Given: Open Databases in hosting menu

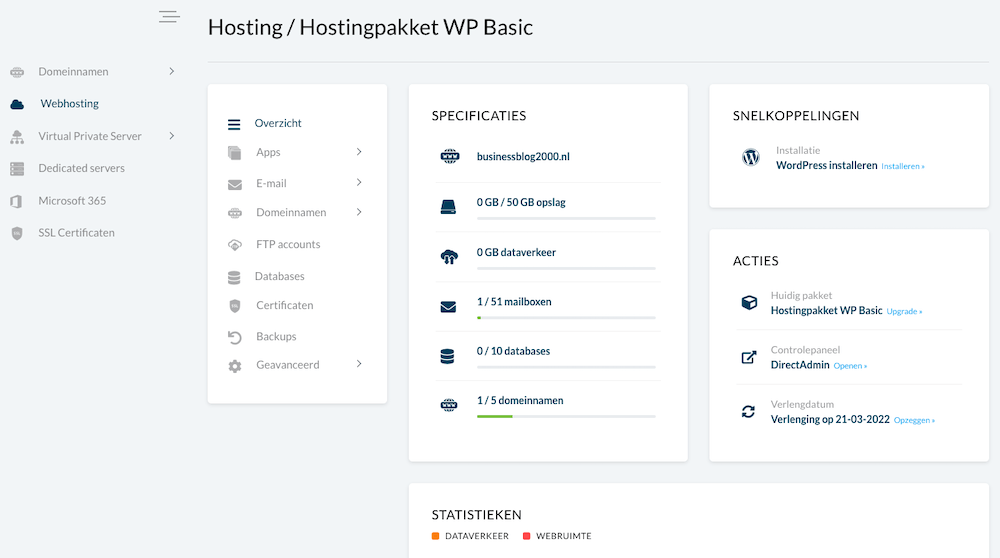Looking at the screenshot, I should click(279, 276).
